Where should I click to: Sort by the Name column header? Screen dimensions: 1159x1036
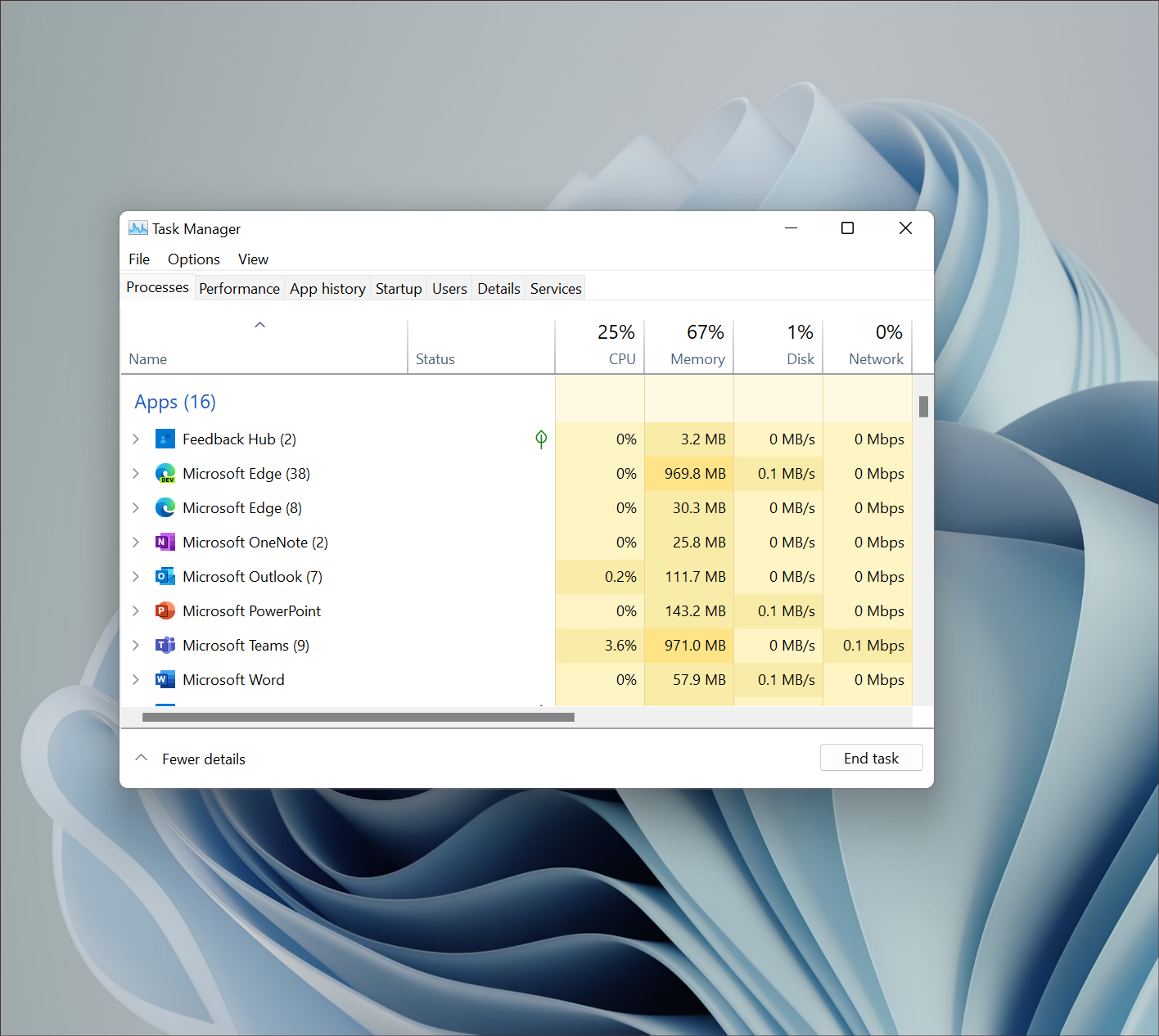tap(264, 347)
